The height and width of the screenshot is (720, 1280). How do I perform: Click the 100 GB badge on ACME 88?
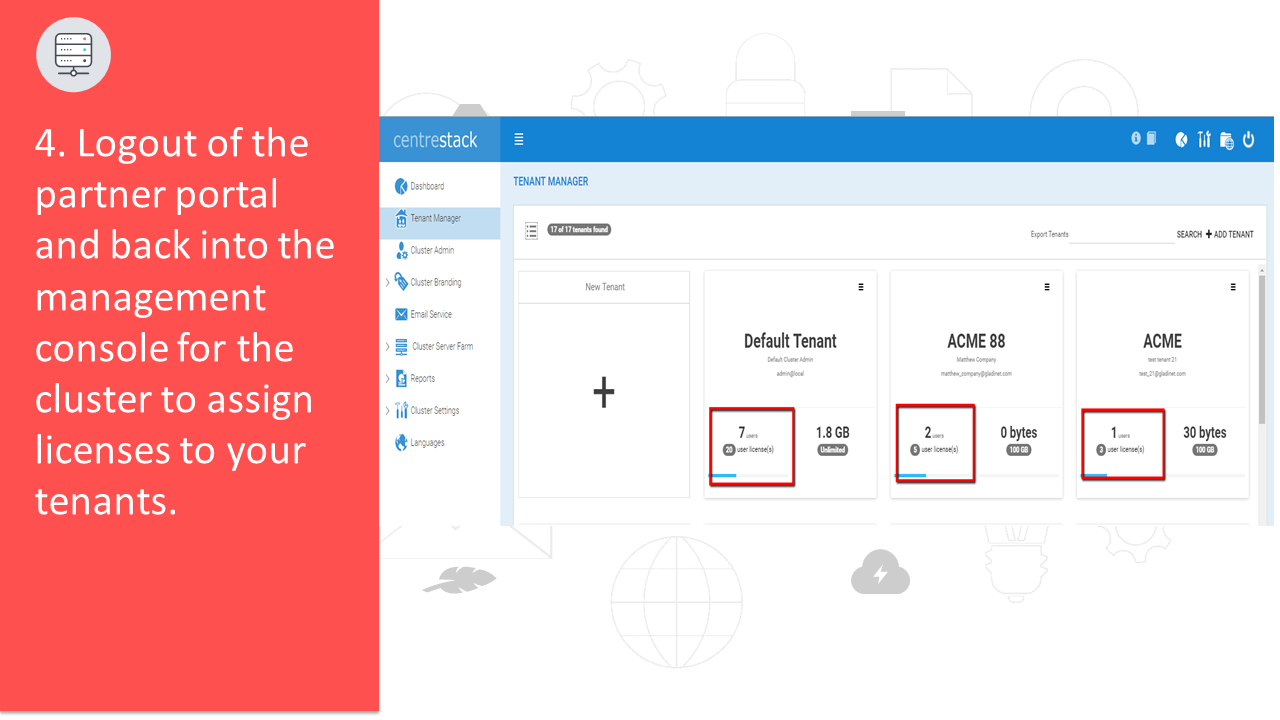pos(1019,450)
